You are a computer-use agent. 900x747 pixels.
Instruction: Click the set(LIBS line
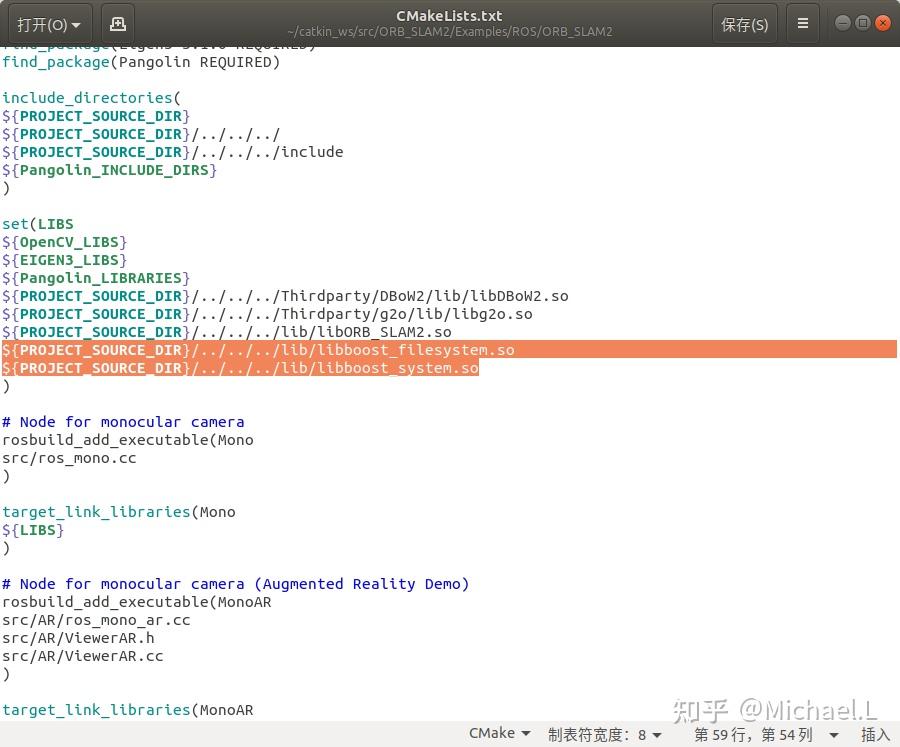(38, 224)
